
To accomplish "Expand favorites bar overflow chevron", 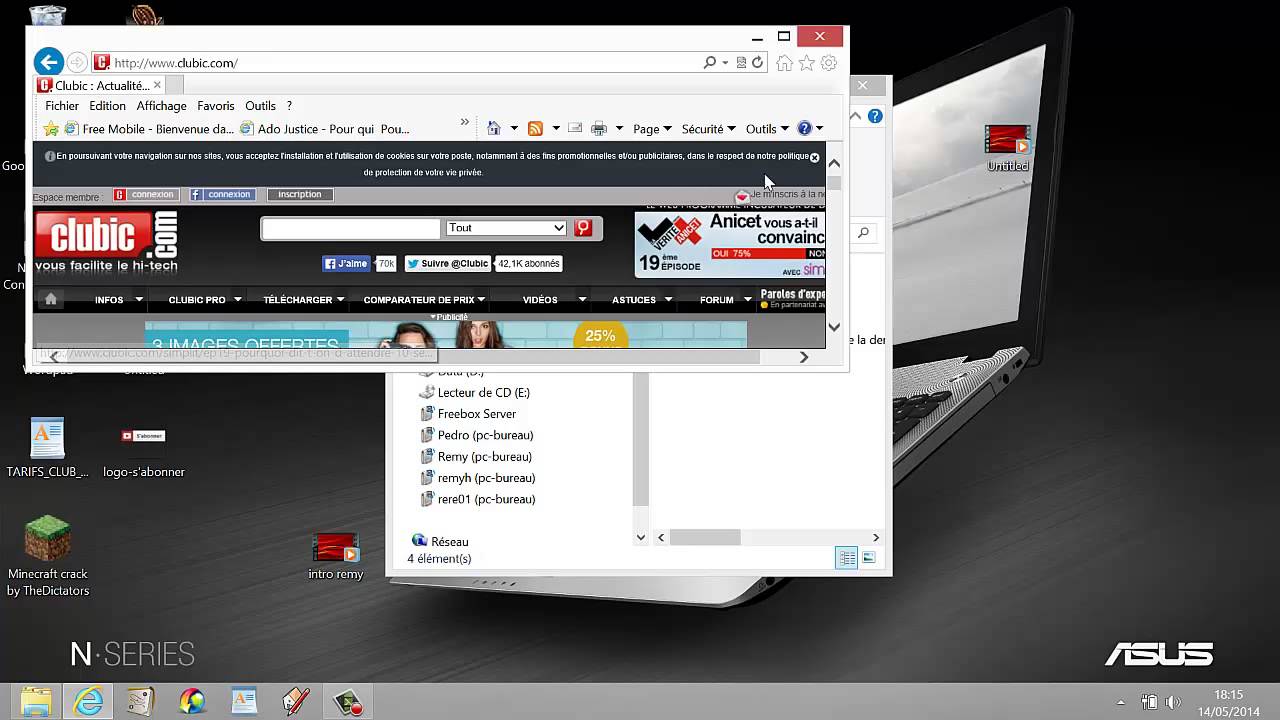I will pyautogui.click(x=464, y=122).
